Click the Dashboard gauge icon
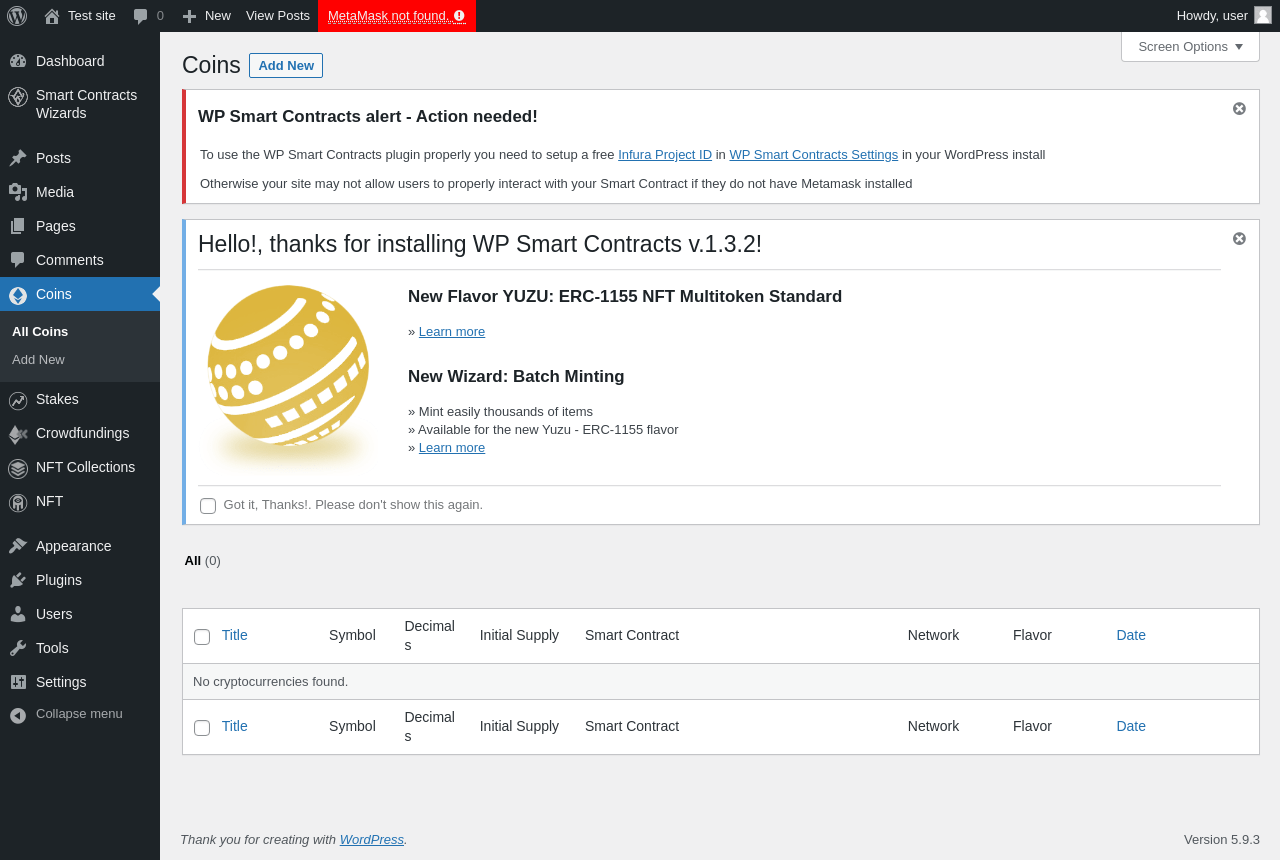The width and height of the screenshot is (1280, 860). click(18, 61)
